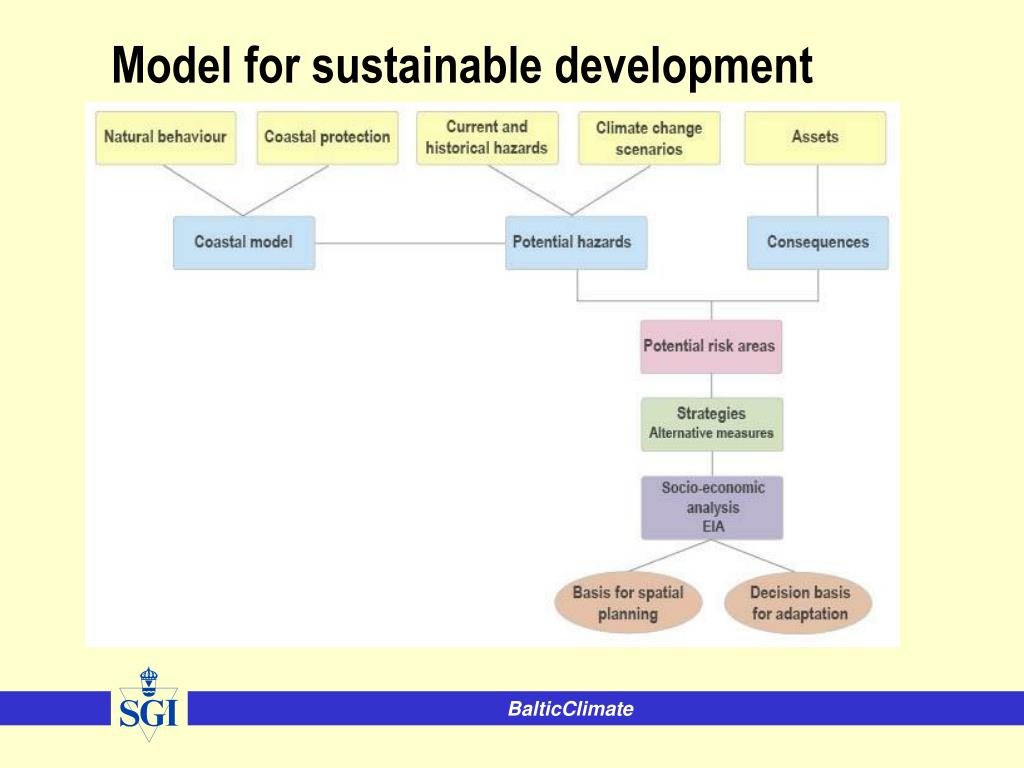Screen dimensions: 1024x768
Task: Click the 'Current and historical hazards' box
Action: point(487,138)
